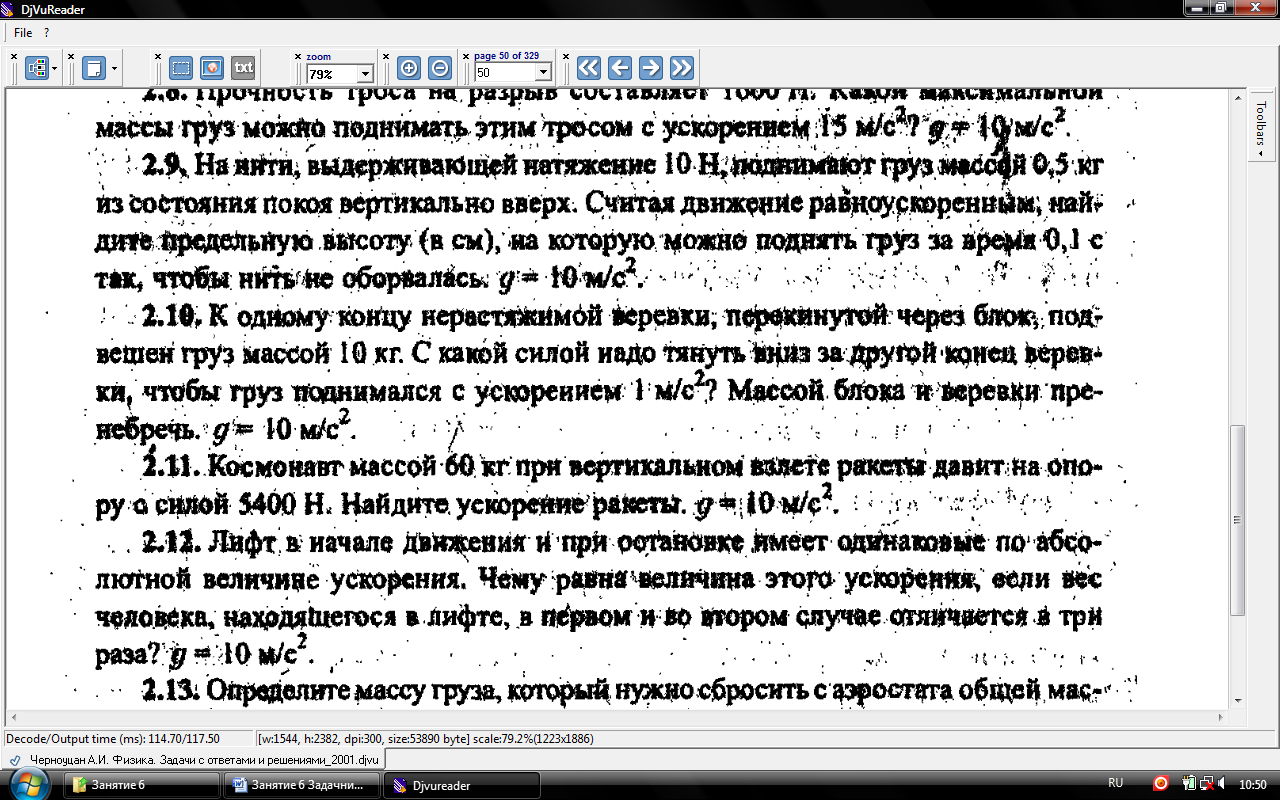1280x800 pixels.
Task: Click the vertical scrollbar up arrow
Action: (x=1238, y=96)
